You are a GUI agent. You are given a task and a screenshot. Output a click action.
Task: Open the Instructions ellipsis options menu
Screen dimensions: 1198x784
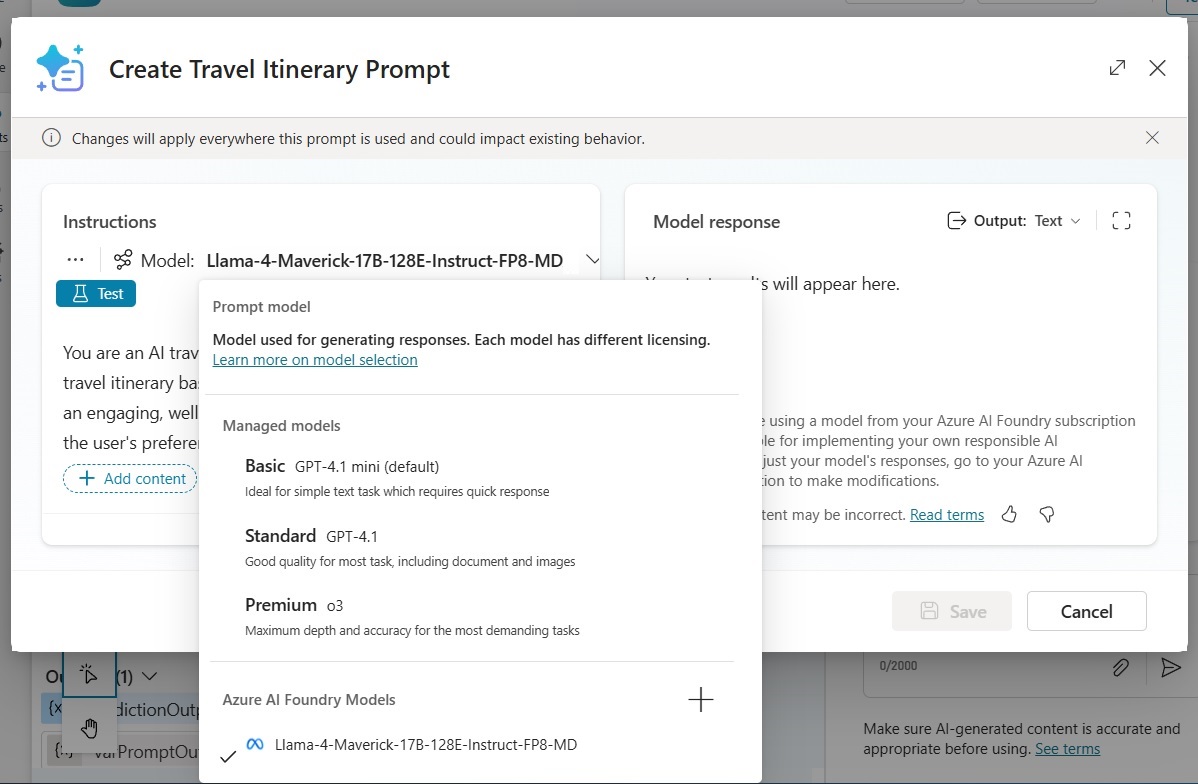(75, 259)
